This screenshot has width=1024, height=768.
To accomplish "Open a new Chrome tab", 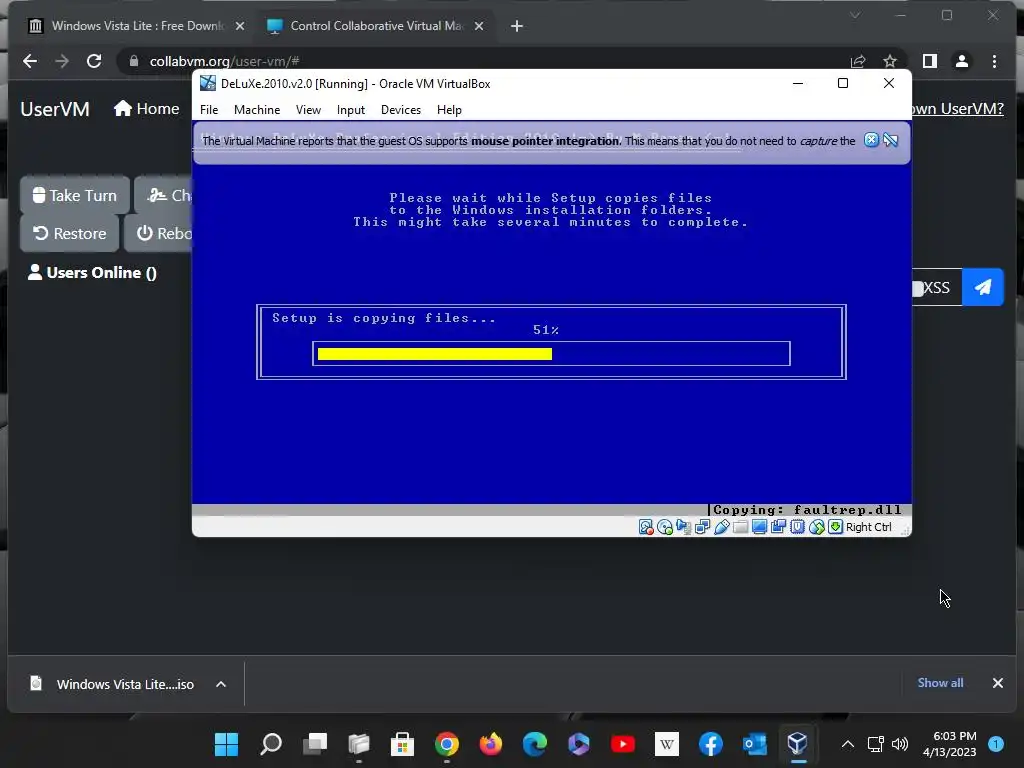I will pos(517,25).
